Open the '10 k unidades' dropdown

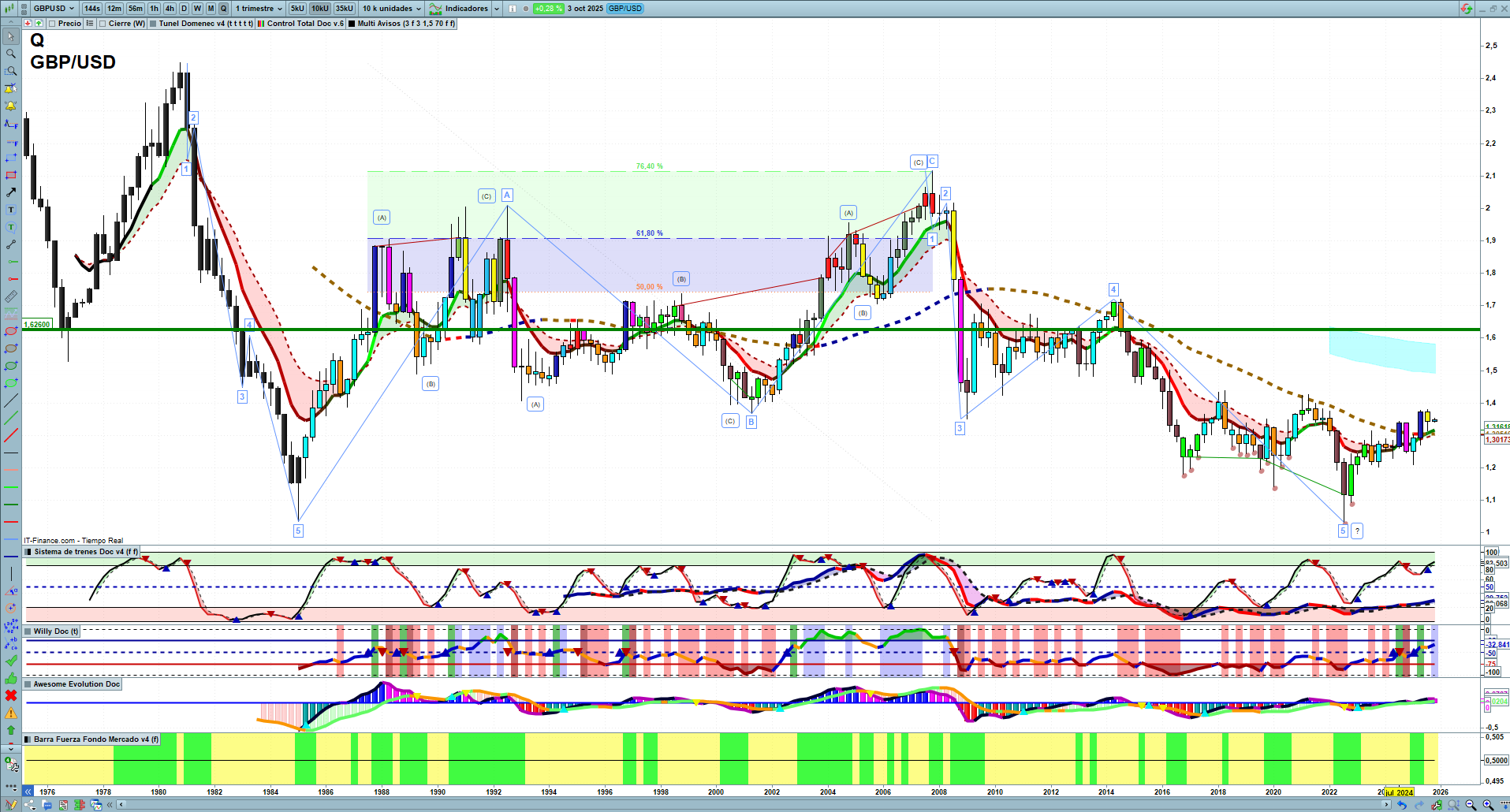pos(392,9)
